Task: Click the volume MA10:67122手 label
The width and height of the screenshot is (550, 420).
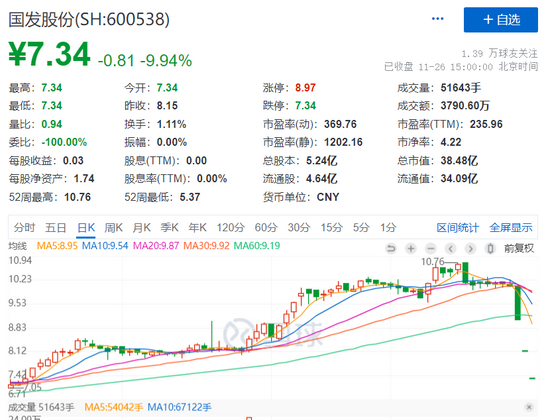Action: [179, 407]
